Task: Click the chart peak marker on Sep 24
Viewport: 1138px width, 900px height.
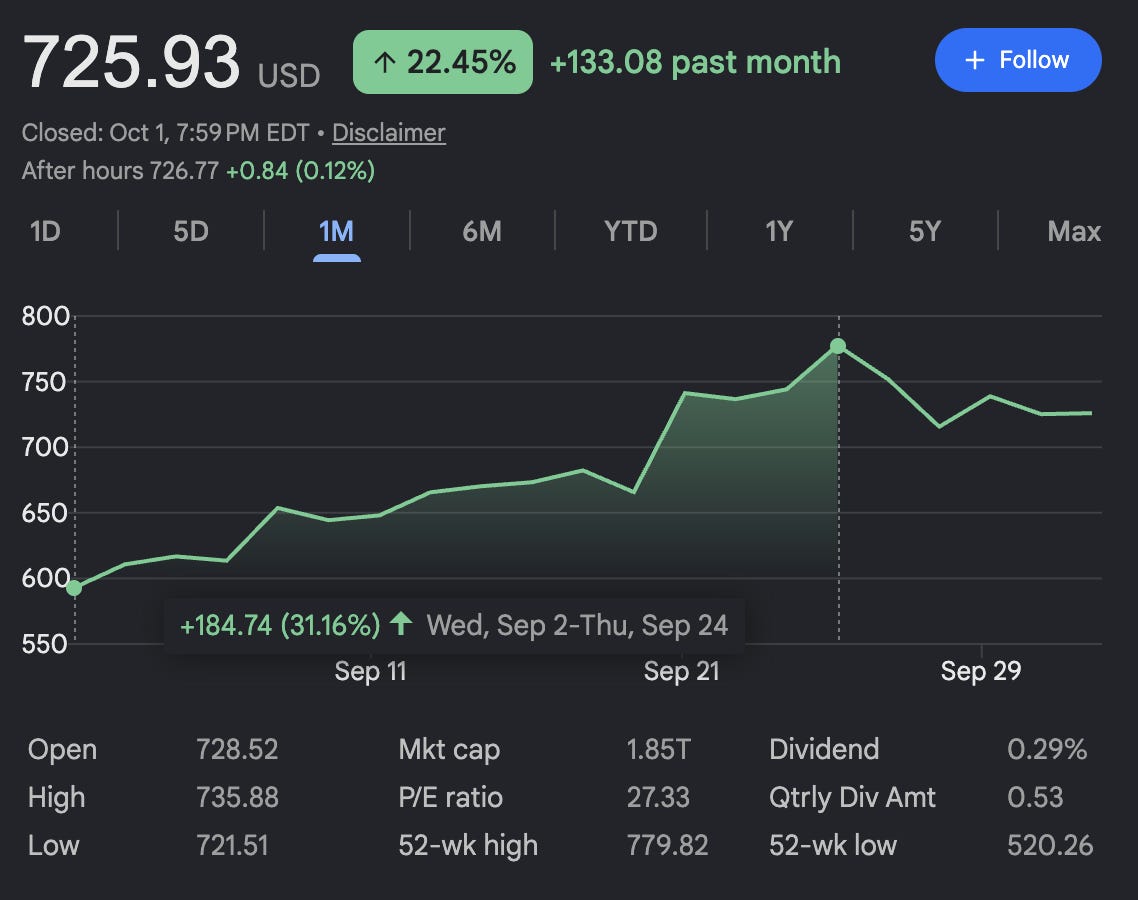Action: click(x=838, y=346)
